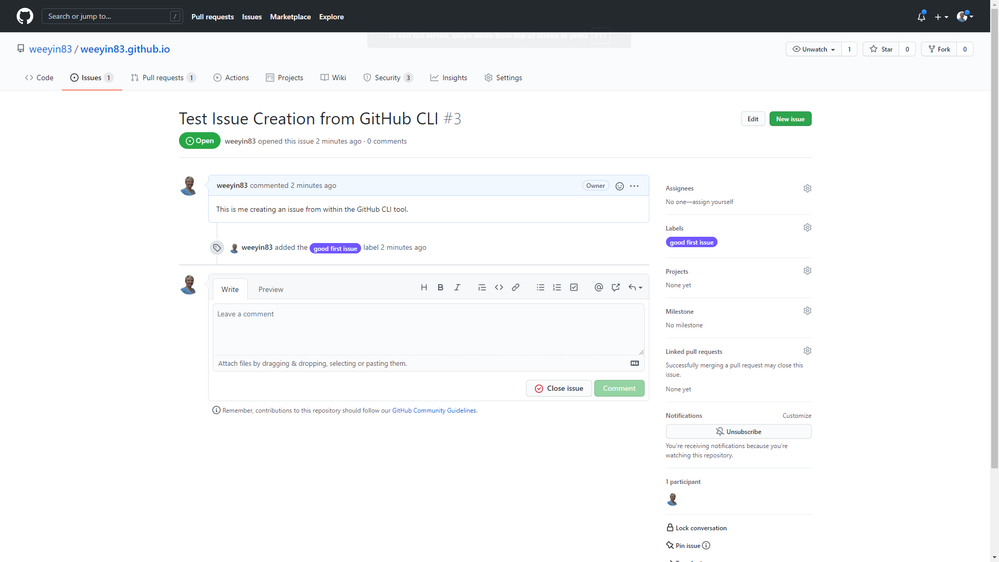Open the participant avatar
Image resolution: width=999 pixels, height=562 pixels.
click(x=672, y=500)
